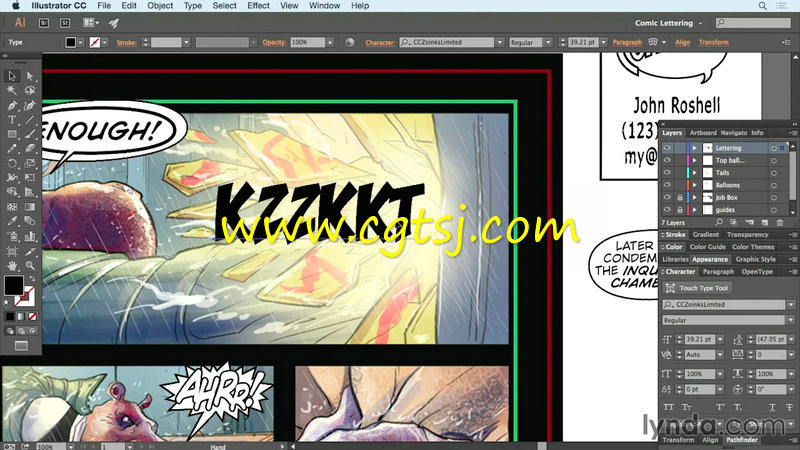Expand the Lettering layer contents
Screen dimensions: 800x450
pyautogui.click(x=694, y=148)
